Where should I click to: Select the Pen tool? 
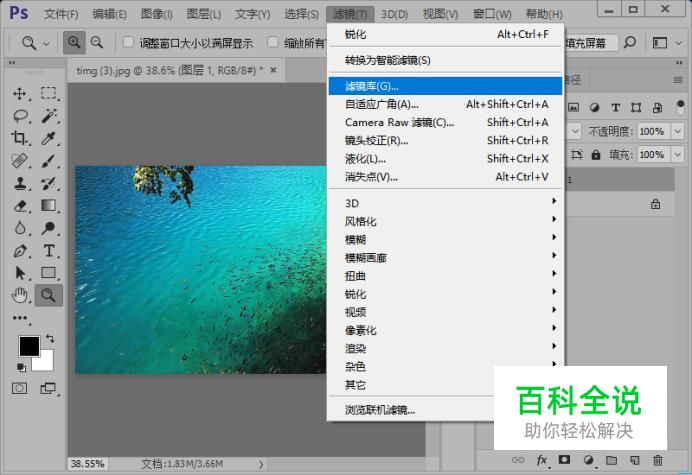point(20,251)
